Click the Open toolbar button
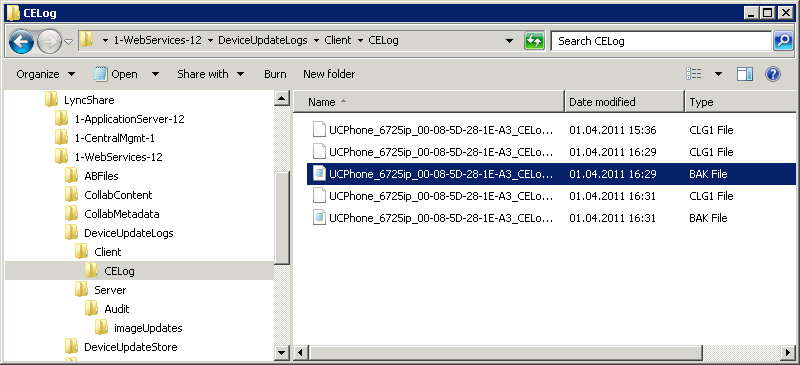This screenshot has height=365, width=800. click(115, 75)
